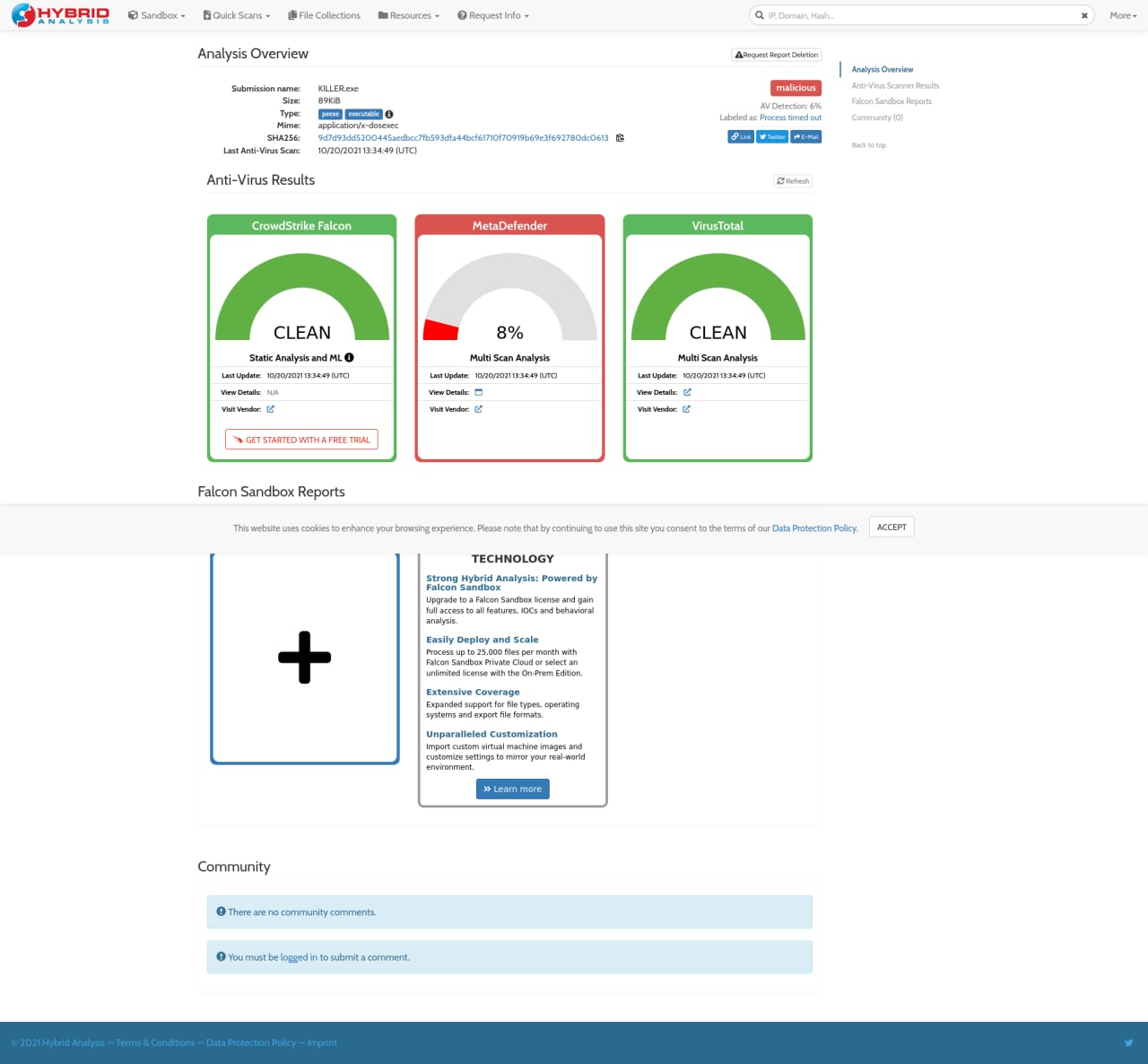Jump to Analysis Overview in sidebar
This screenshot has width=1148, height=1064.
(883, 69)
